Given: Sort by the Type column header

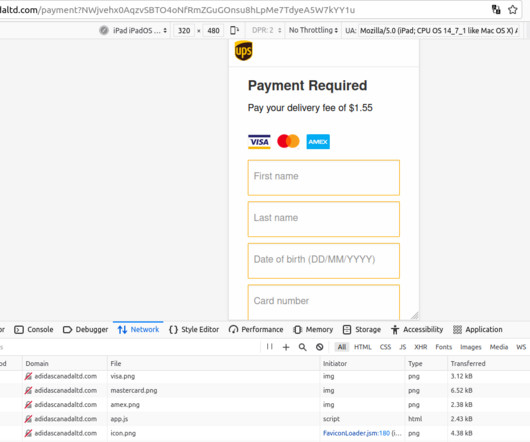Looking at the screenshot, I should coord(426,364).
